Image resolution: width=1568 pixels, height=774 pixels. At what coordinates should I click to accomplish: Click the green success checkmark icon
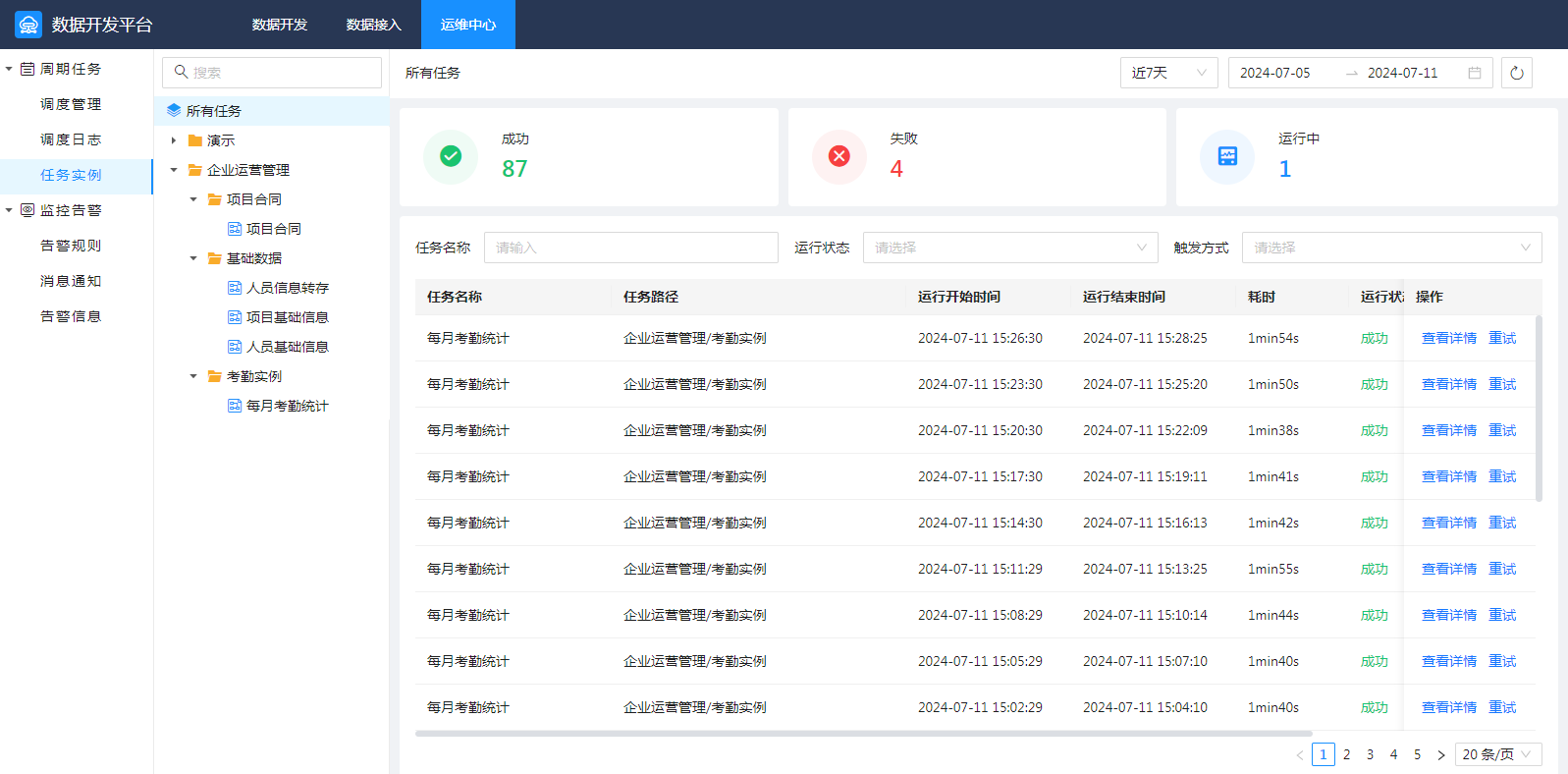coord(451,156)
